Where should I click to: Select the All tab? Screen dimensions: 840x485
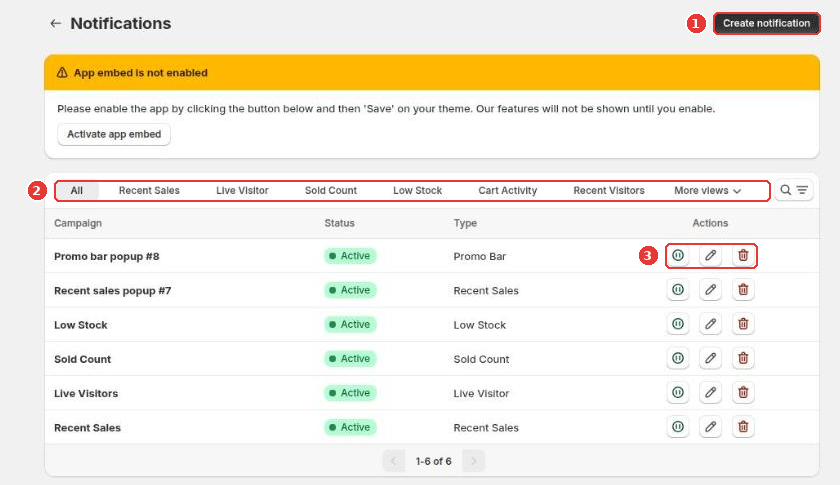pos(77,191)
